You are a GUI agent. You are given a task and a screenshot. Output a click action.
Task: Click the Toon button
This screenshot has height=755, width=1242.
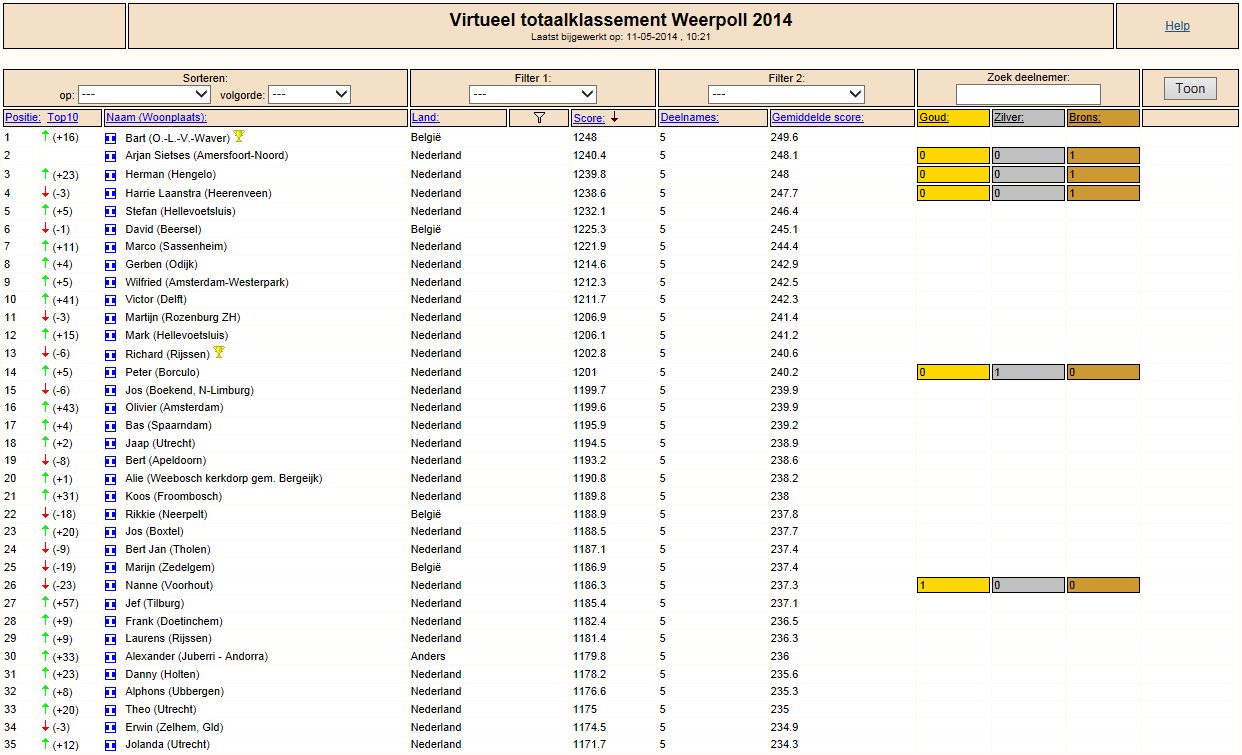(x=1190, y=88)
